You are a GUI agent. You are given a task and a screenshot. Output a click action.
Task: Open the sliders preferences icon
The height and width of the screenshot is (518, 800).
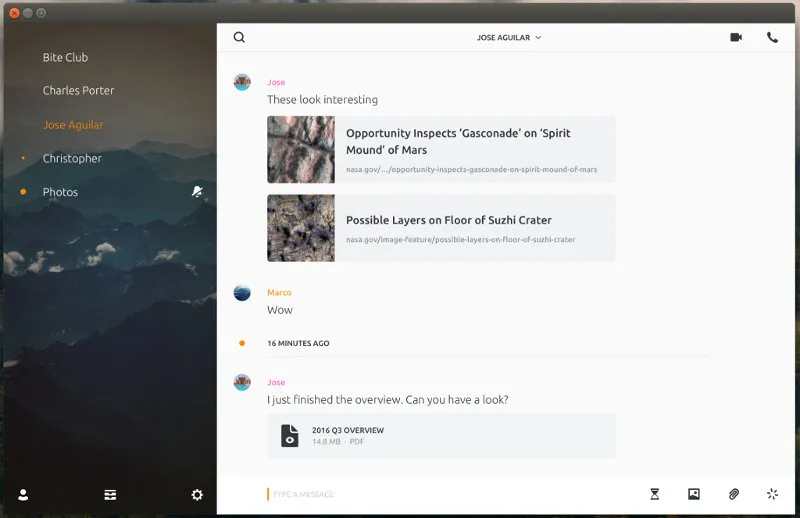110,495
